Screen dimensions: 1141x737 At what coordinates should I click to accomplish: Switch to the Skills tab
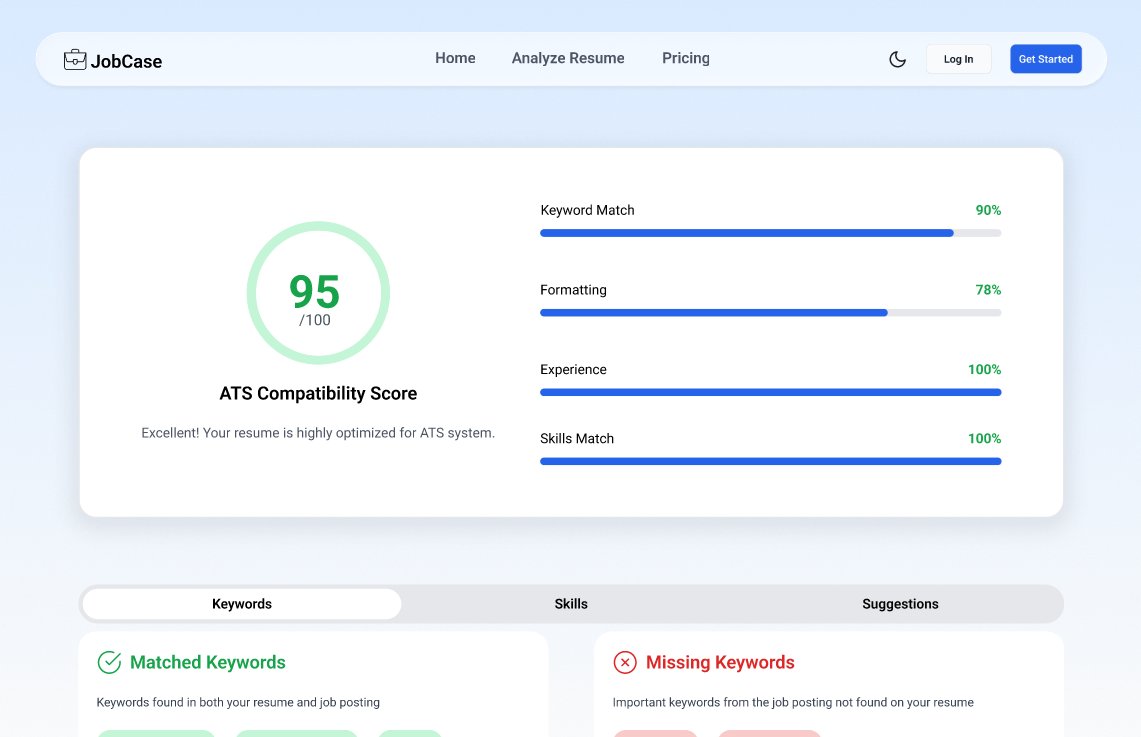tap(571, 604)
